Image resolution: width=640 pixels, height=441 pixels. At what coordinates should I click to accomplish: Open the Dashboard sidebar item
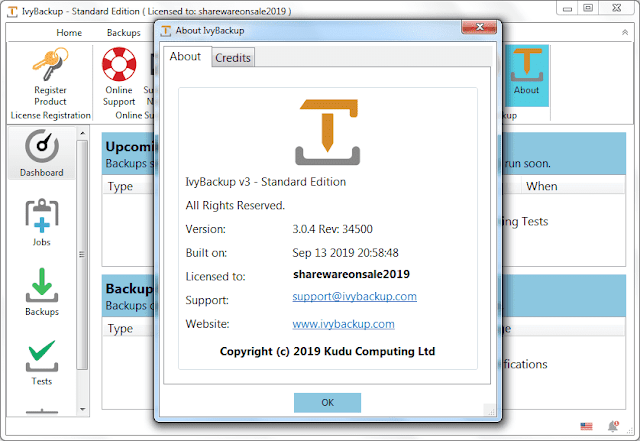point(42,153)
